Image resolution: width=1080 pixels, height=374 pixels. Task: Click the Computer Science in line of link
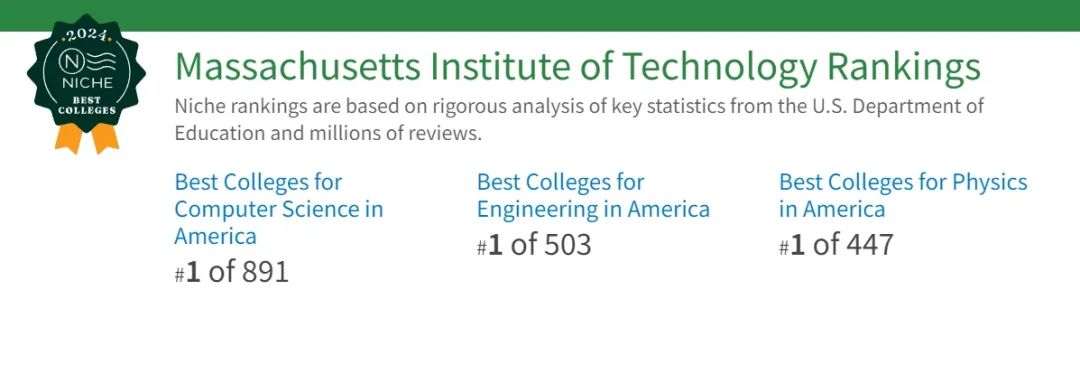pyautogui.click(x=278, y=209)
